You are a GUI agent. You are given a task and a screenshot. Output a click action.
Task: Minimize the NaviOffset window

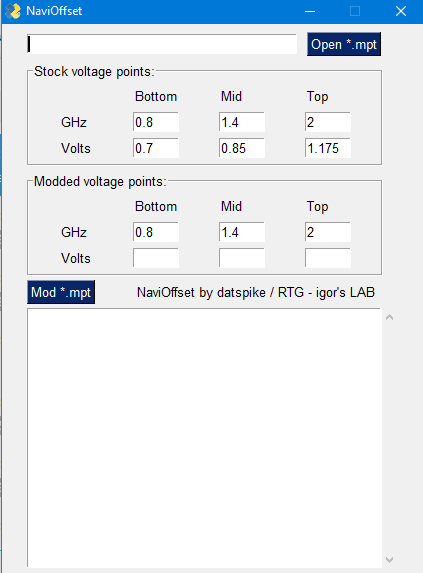pyautogui.click(x=310, y=11)
